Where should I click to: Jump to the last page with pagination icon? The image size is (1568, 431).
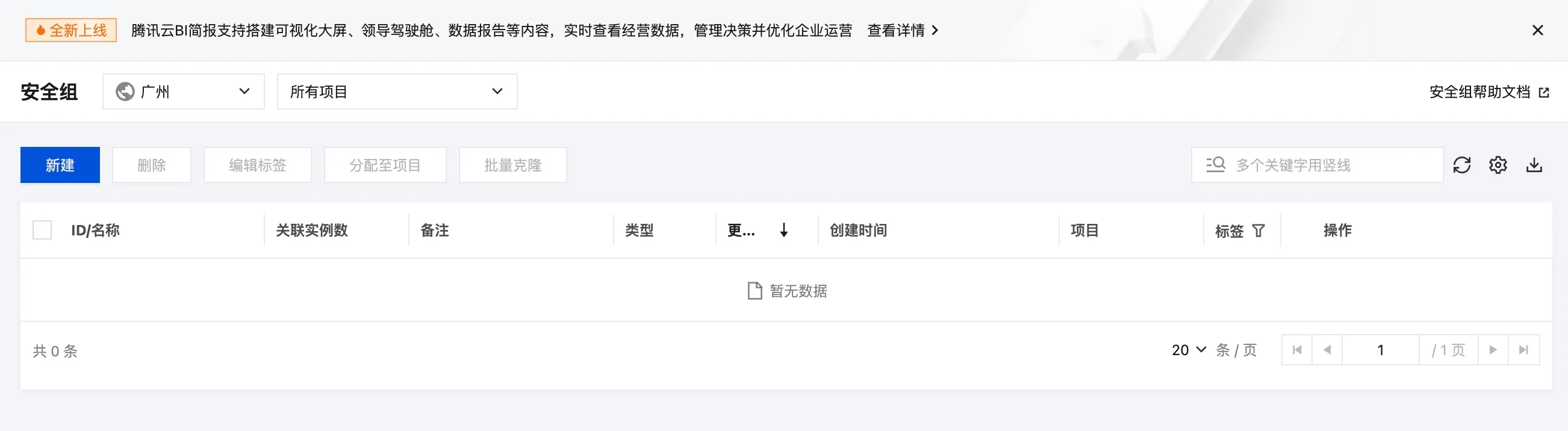click(1523, 349)
